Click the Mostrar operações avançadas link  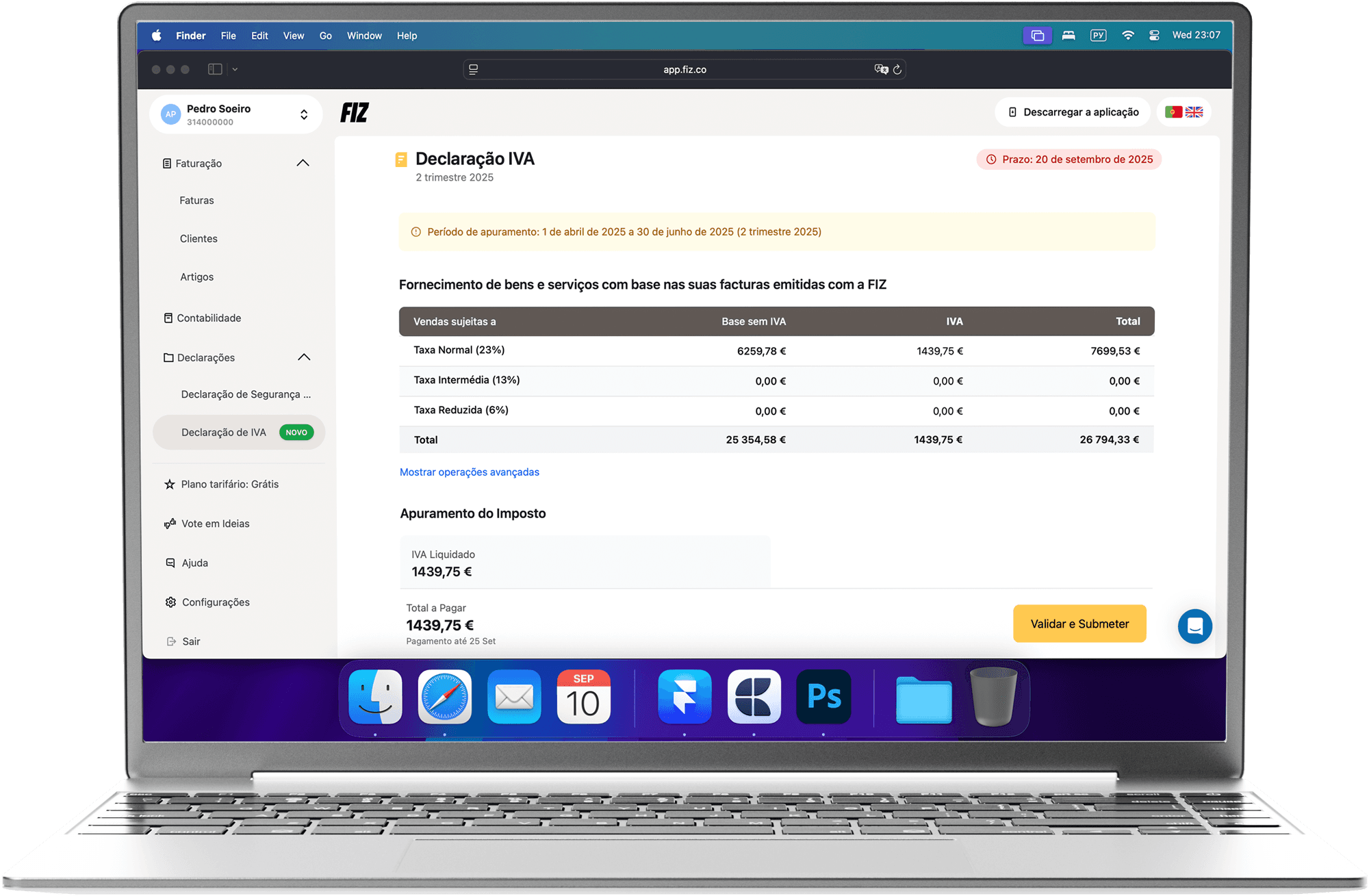[x=469, y=472]
